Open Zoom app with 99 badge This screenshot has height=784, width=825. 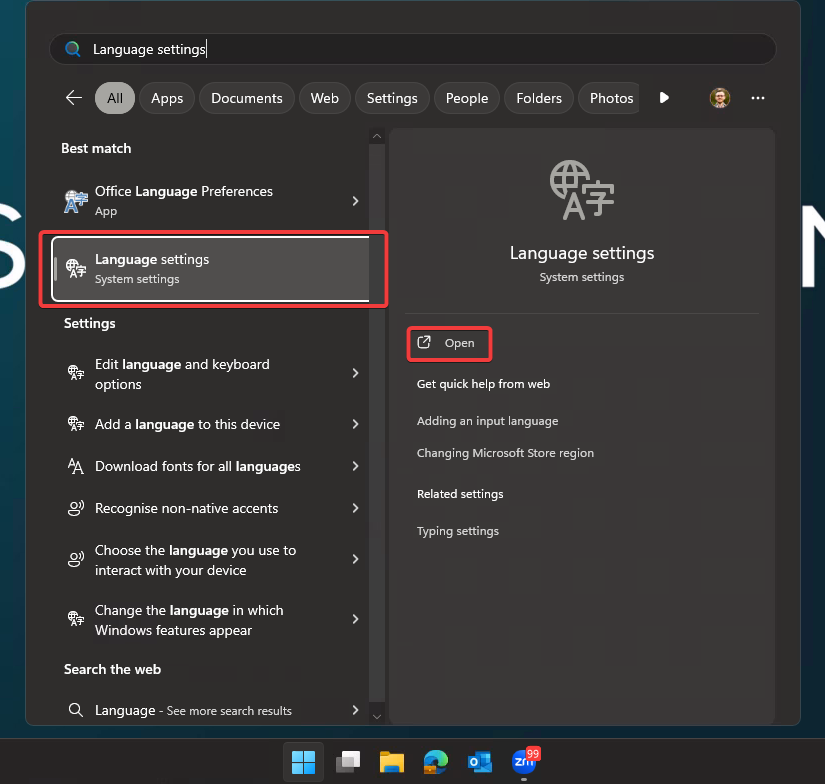(x=523, y=762)
